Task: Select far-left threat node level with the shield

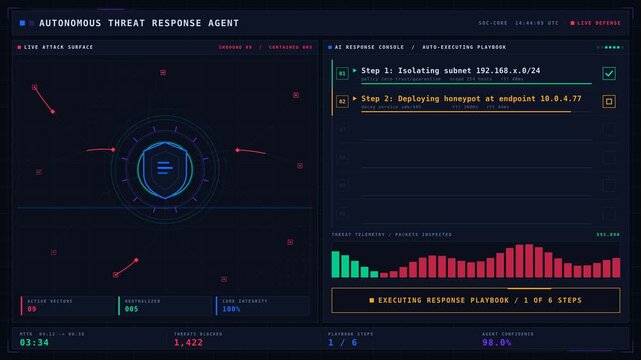Action: [39, 172]
